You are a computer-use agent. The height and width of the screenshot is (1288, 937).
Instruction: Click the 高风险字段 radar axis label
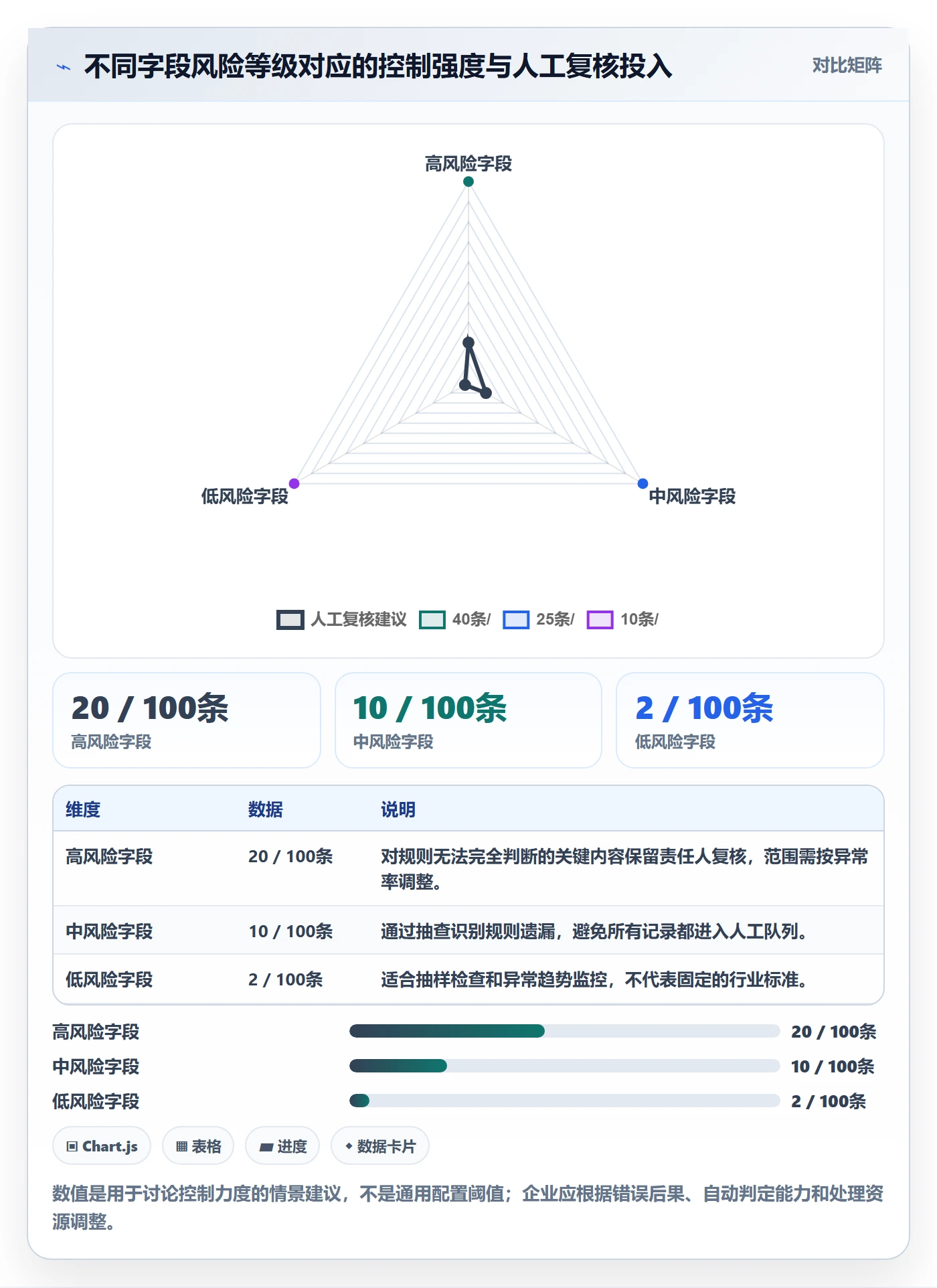pos(468,164)
